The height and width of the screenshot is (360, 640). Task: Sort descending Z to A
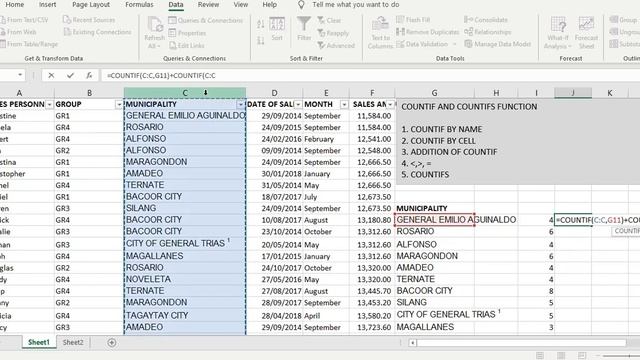pos(260,40)
